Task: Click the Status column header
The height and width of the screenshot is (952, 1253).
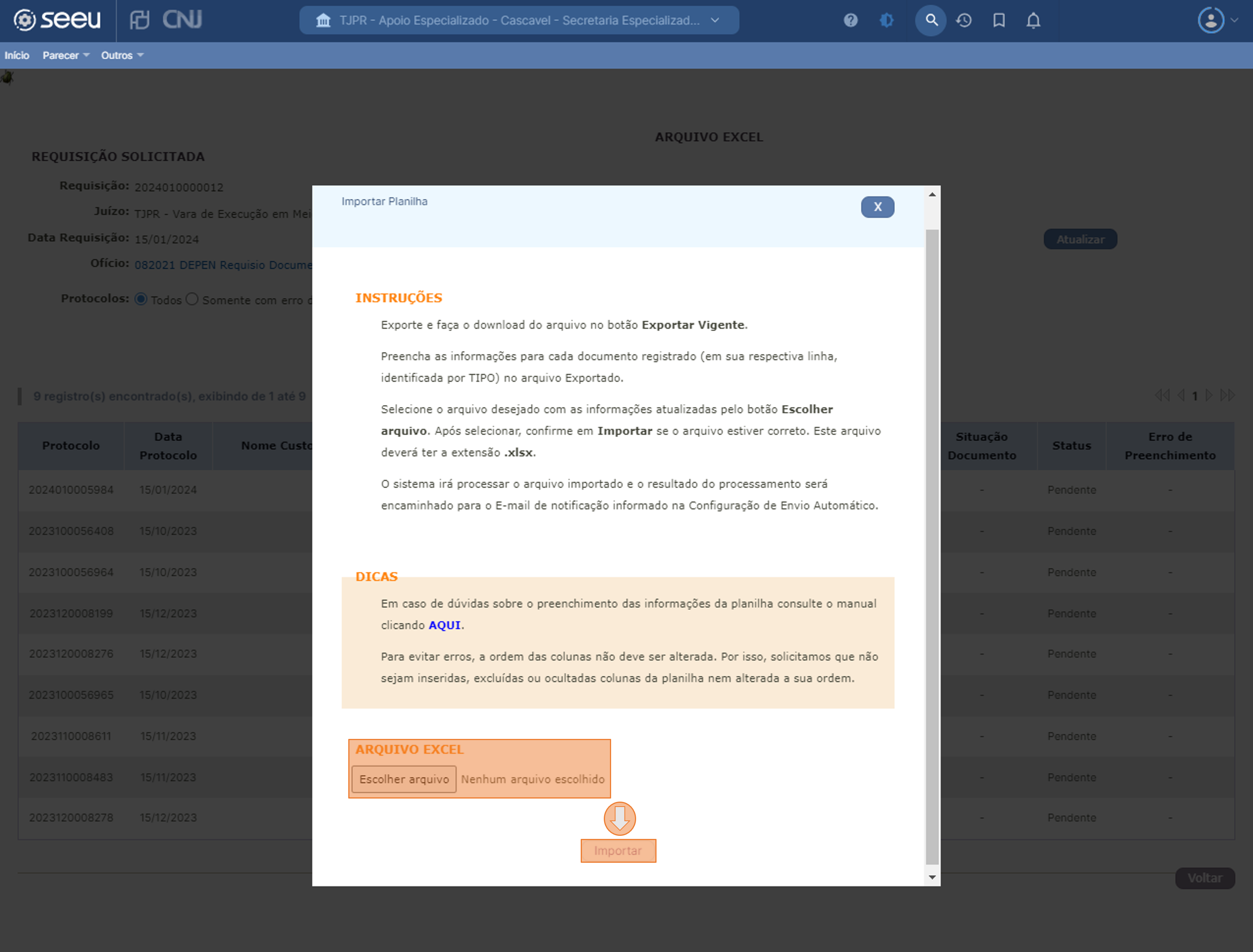Action: (1072, 445)
